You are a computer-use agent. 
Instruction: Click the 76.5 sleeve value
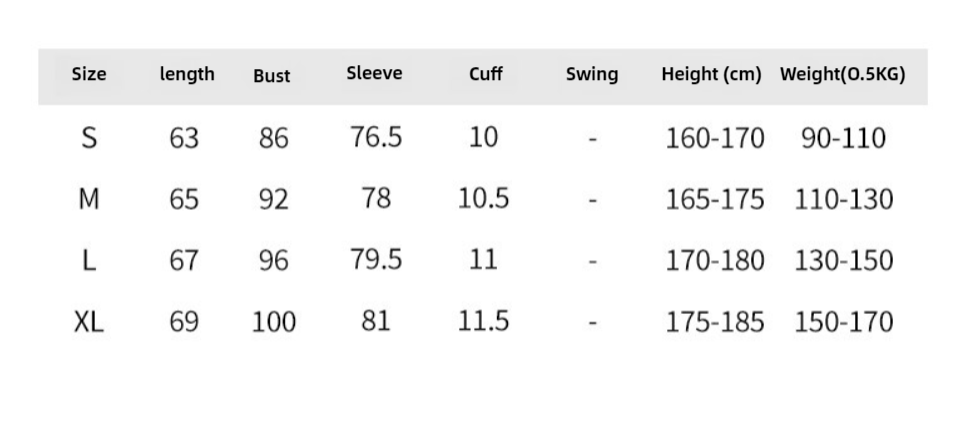click(x=376, y=137)
